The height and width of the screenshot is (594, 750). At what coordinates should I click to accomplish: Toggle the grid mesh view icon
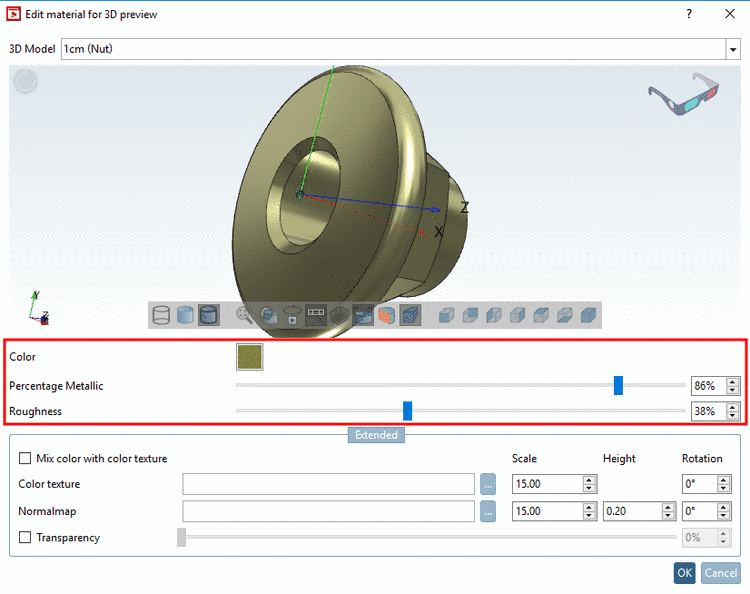click(339, 315)
